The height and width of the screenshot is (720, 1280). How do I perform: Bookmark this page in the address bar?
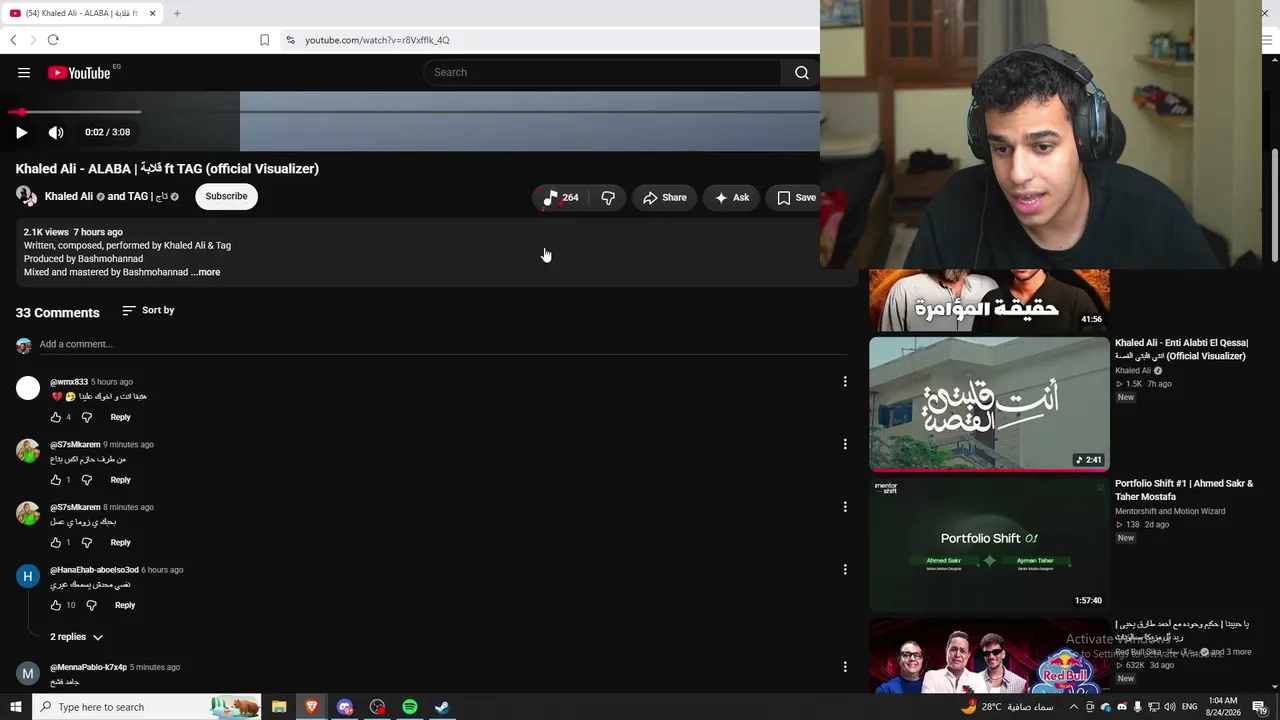[x=264, y=40]
